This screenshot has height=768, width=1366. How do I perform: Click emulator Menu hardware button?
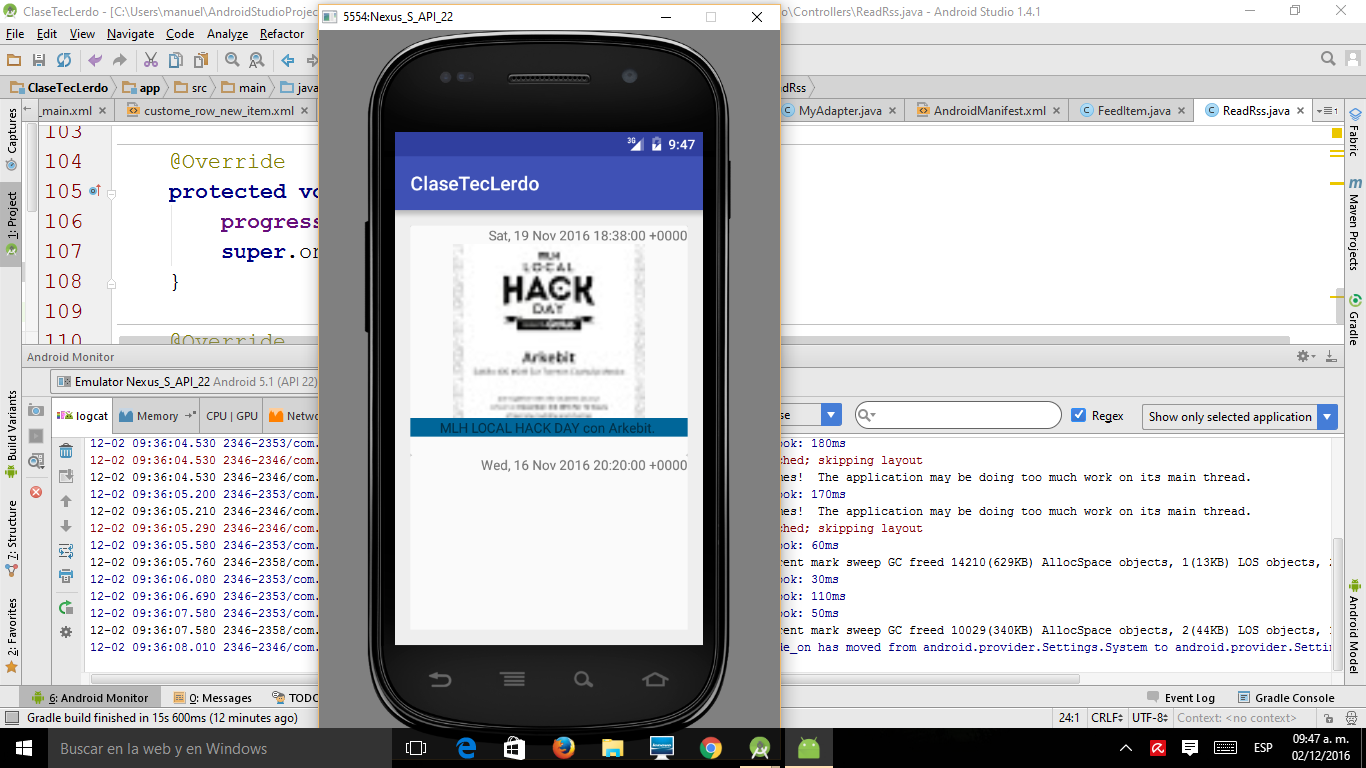513,680
